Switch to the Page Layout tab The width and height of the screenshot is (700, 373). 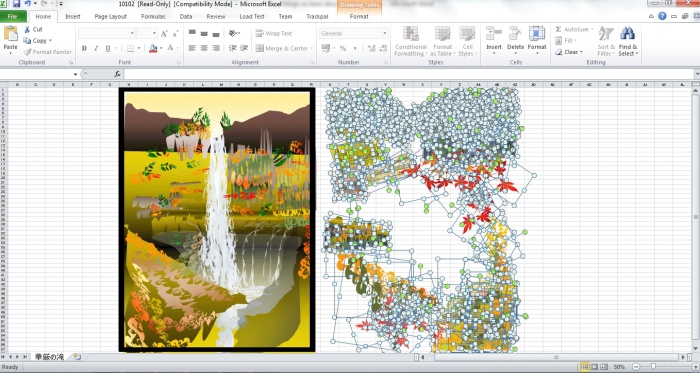[x=111, y=17]
